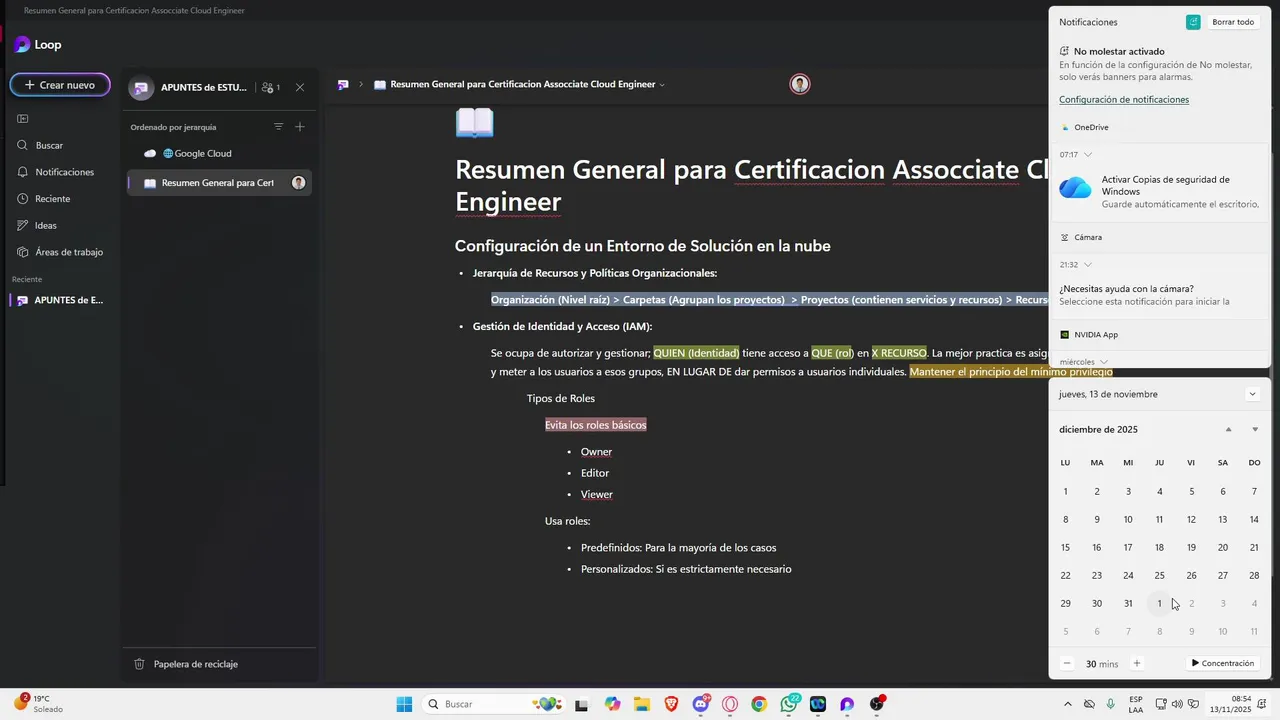Open the Windows Start menu
Image resolution: width=1280 pixels, height=720 pixels.
point(404,704)
